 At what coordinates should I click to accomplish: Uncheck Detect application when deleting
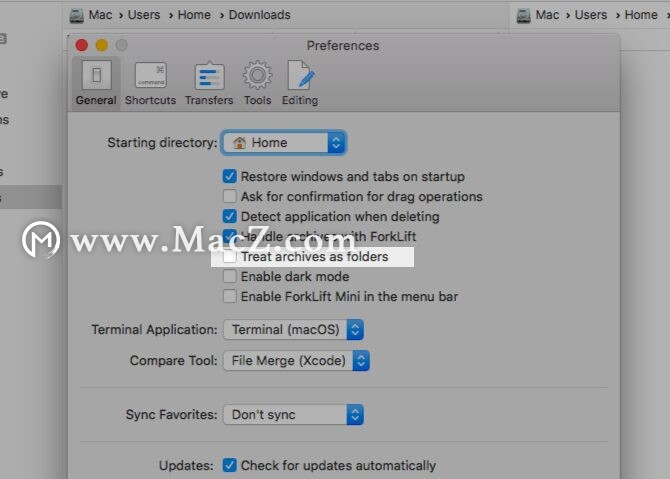229,216
